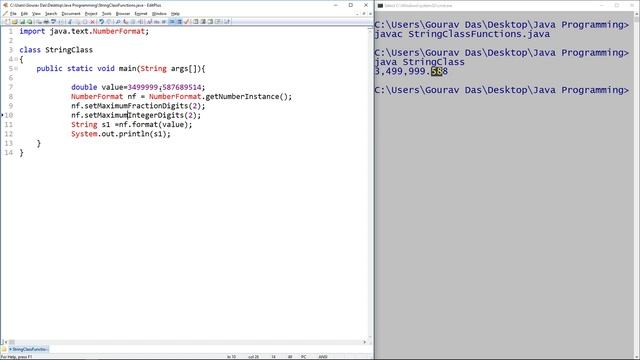The width and height of the screenshot is (640, 360).
Task: Click on 'import java.text.NumberFormat;' on line 1
Action: pyautogui.click(x=84, y=31)
